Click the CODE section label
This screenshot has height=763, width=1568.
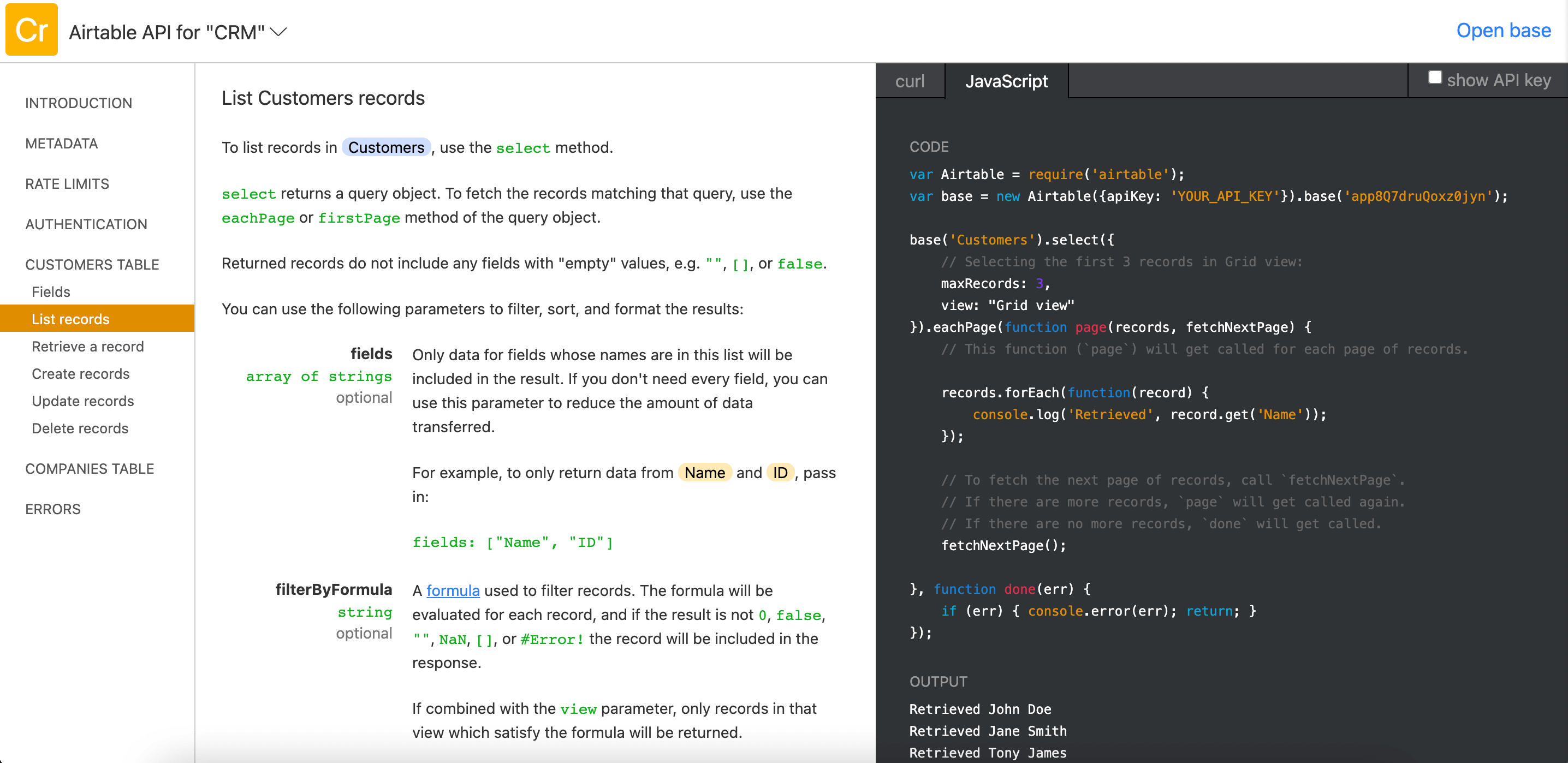929,147
